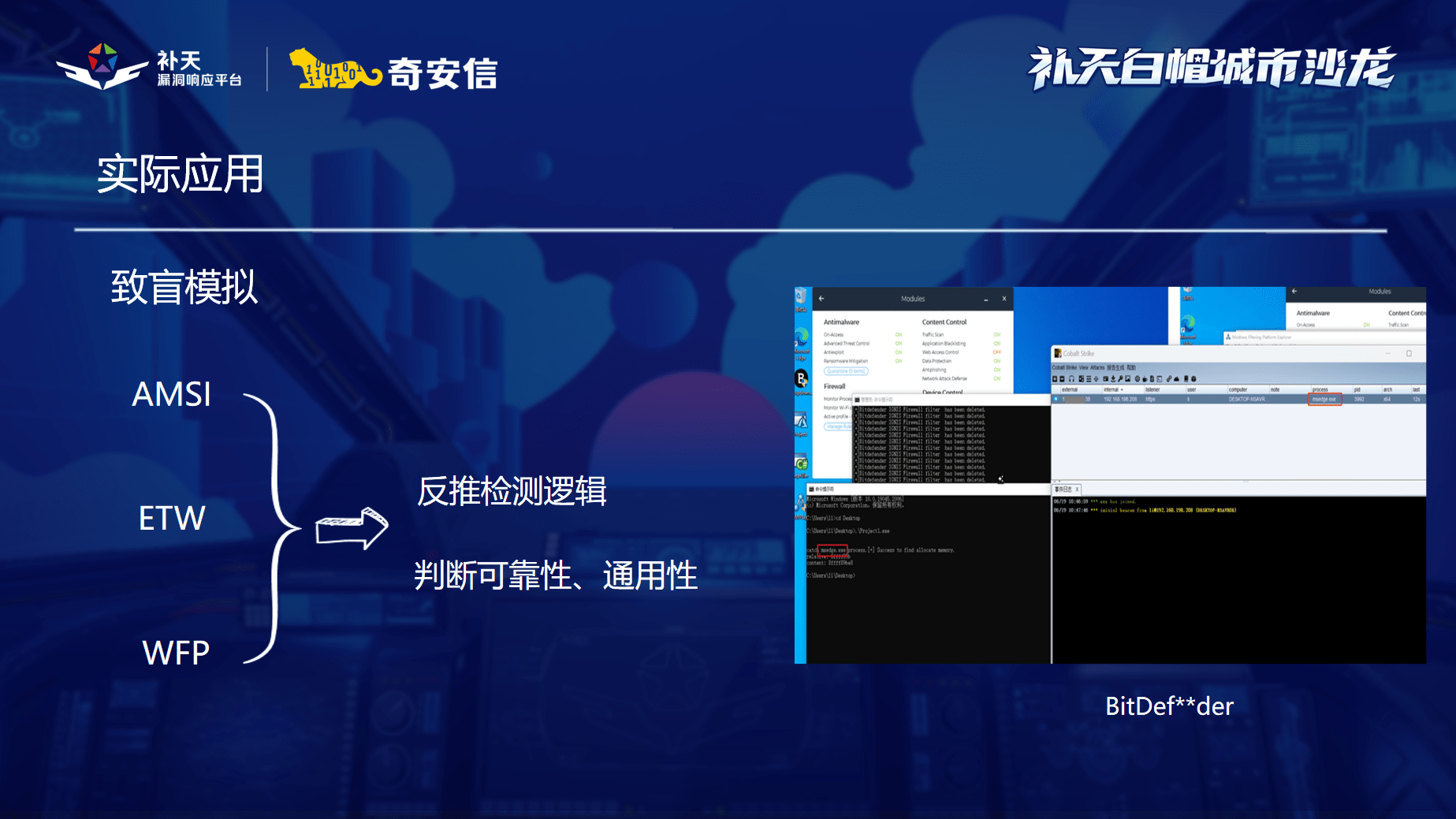Click the coffee cup Java applet icon
The width and height of the screenshot is (1456, 819).
click(x=1145, y=379)
